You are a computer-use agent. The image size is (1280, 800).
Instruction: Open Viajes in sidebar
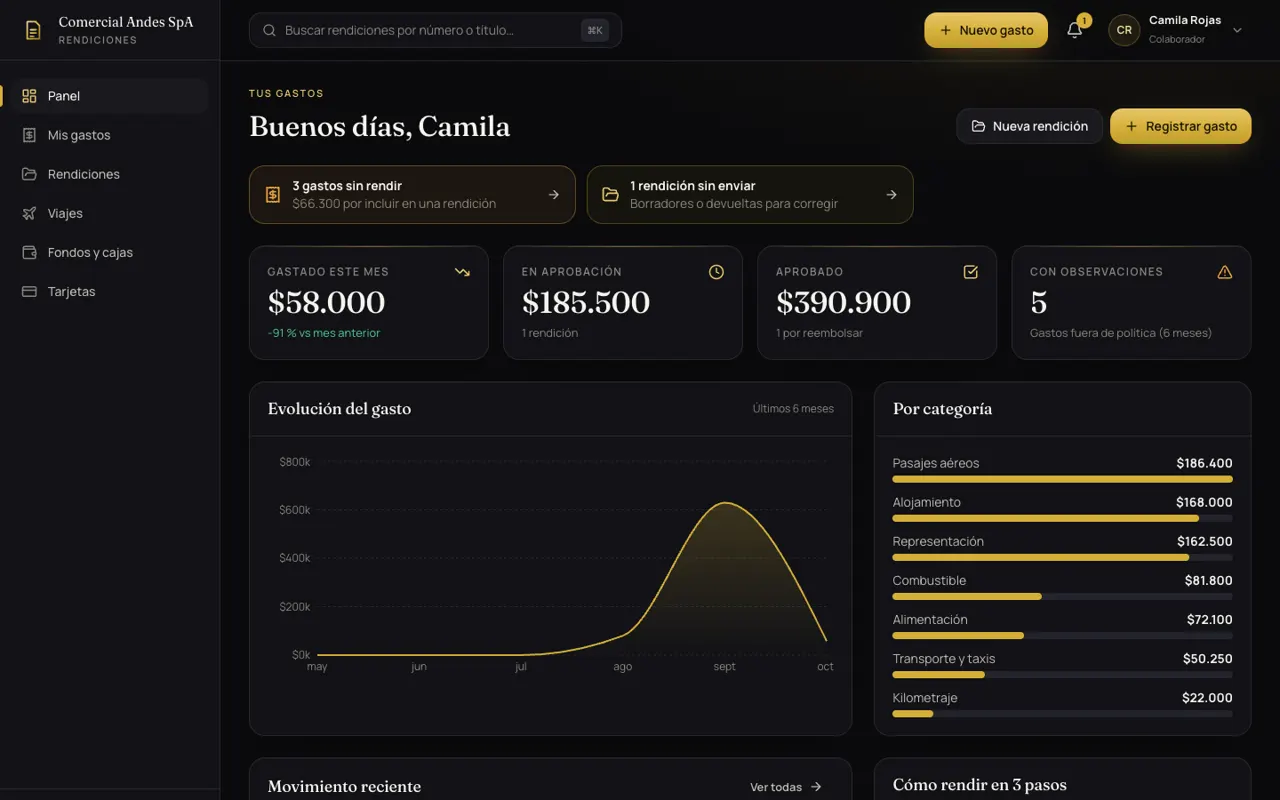coord(104,213)
